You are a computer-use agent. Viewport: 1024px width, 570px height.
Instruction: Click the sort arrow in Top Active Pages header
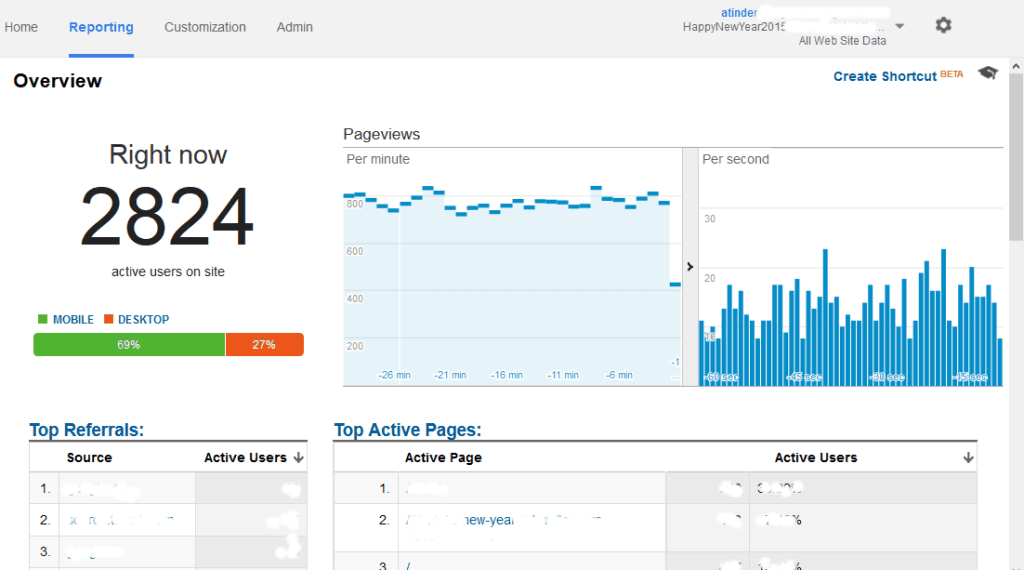pyautogui.click(x=968, y=458)
